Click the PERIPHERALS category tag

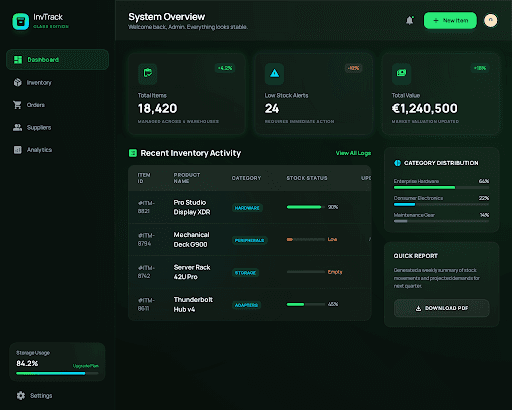pos(249,240)
